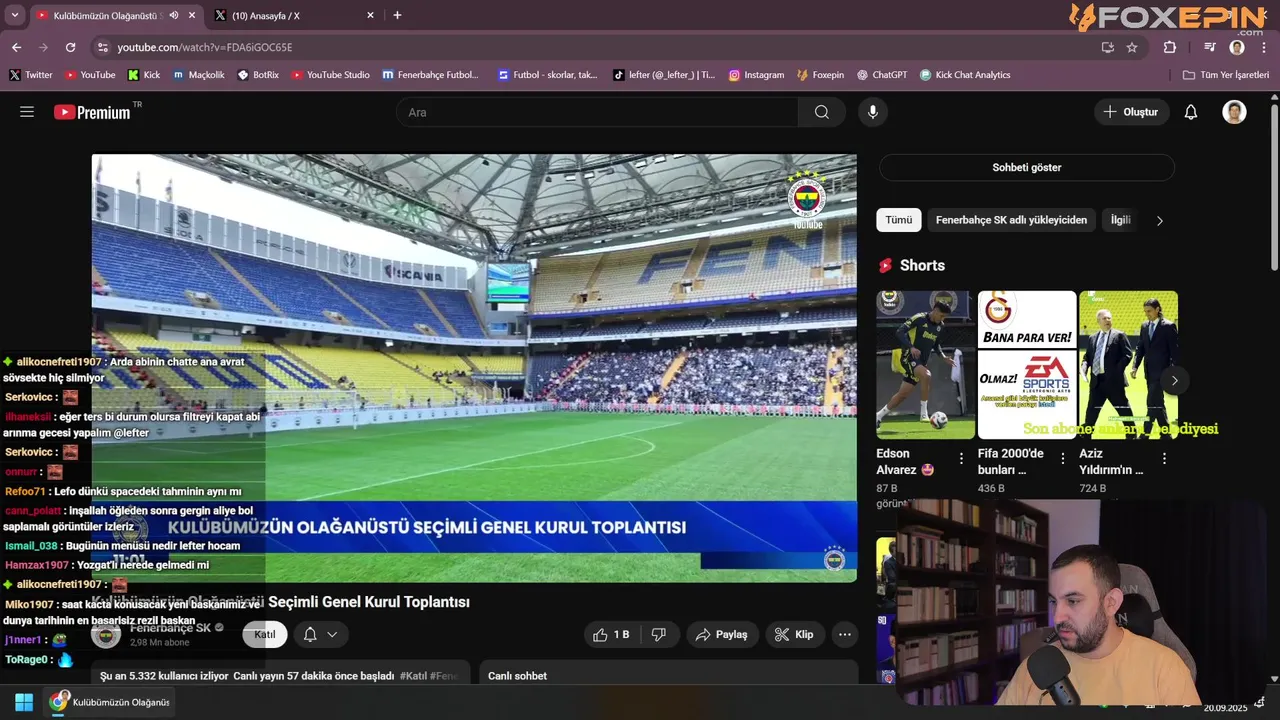This screenshot has height=720, width=1280.
Task: Open the Kick Chat Analytics bookmark
Action: pos(965,75)
